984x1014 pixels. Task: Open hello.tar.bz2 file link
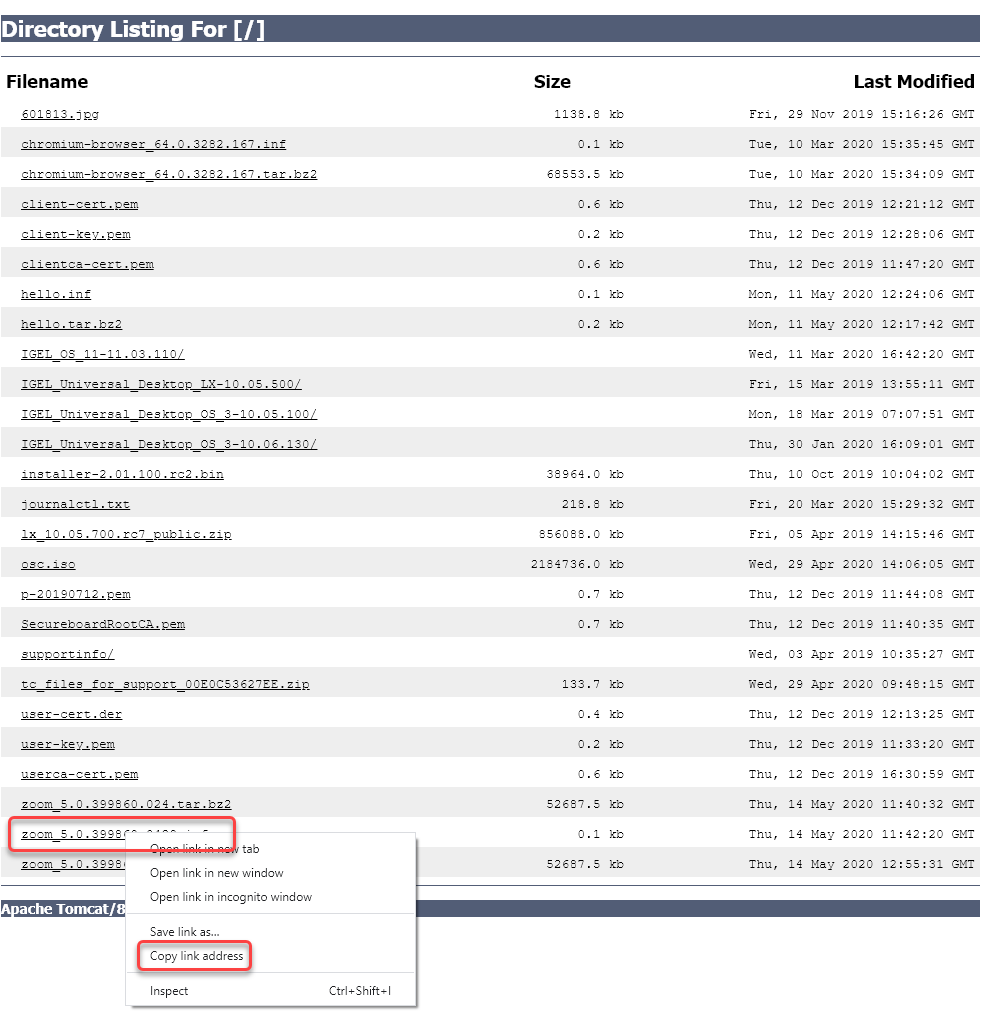72,324
